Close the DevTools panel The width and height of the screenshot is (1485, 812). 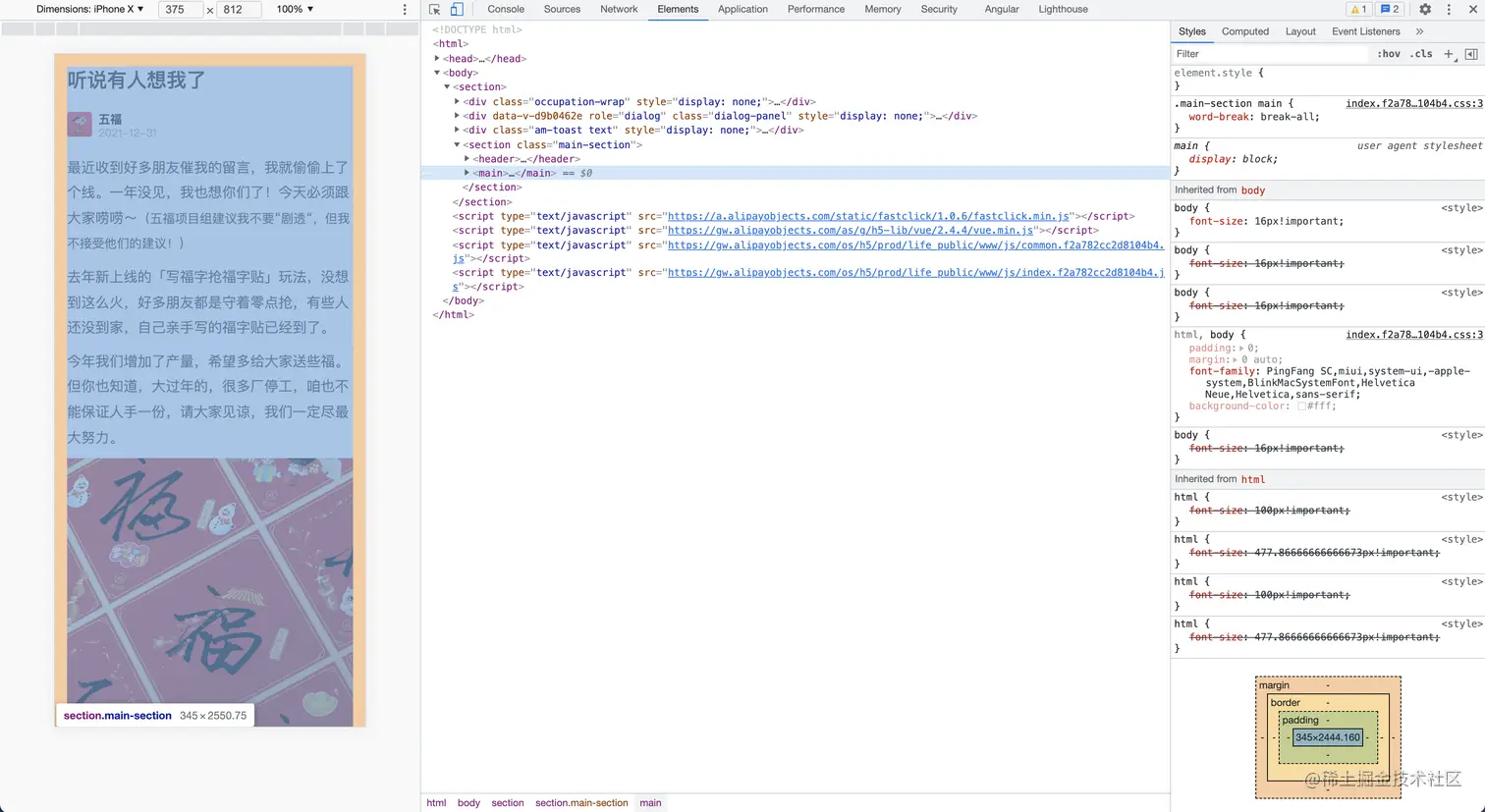pyautogui.click(x=1471, y=10)
